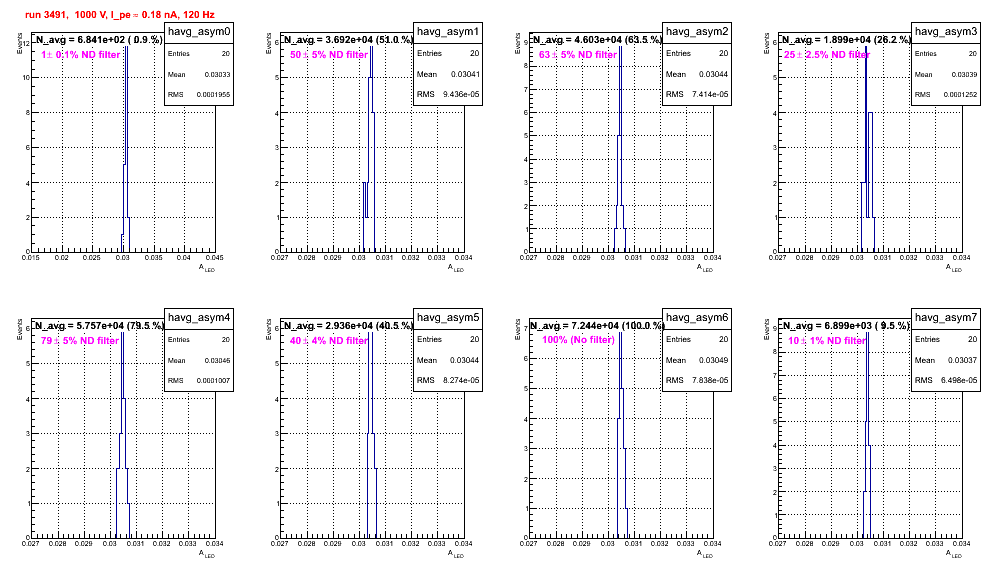Click RMS 9.436e-05 in havg_asym1 stats

tap(448, 94)
